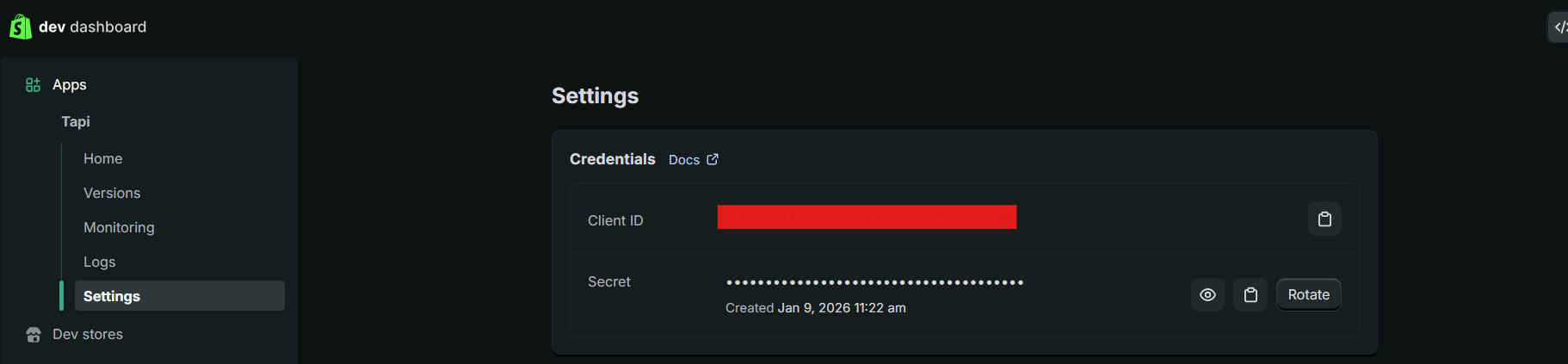This screenshot has height=364, width=1568.
Task: Click the redacted Client ID value
Action: (x=867, y=218)
